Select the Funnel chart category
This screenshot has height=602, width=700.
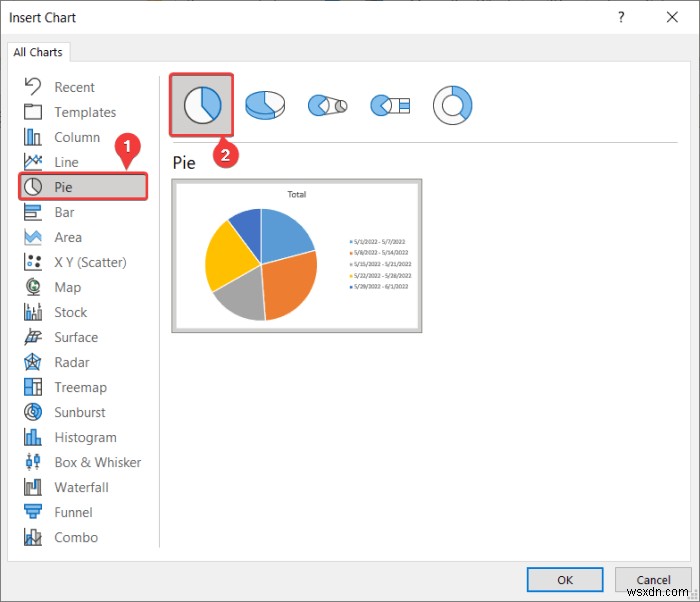[73, 512]
